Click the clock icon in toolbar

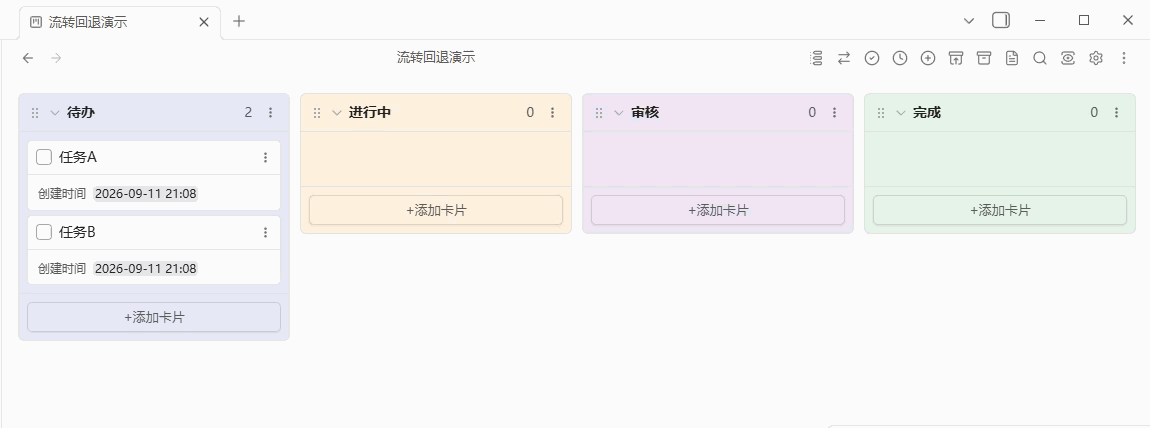coord(900,58)
